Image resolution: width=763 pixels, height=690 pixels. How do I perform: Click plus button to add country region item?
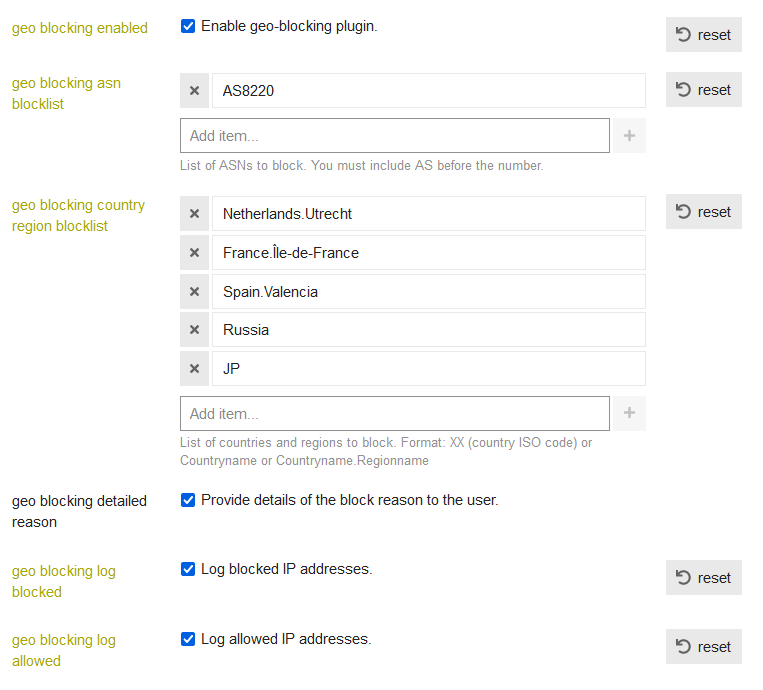(629, 413)
